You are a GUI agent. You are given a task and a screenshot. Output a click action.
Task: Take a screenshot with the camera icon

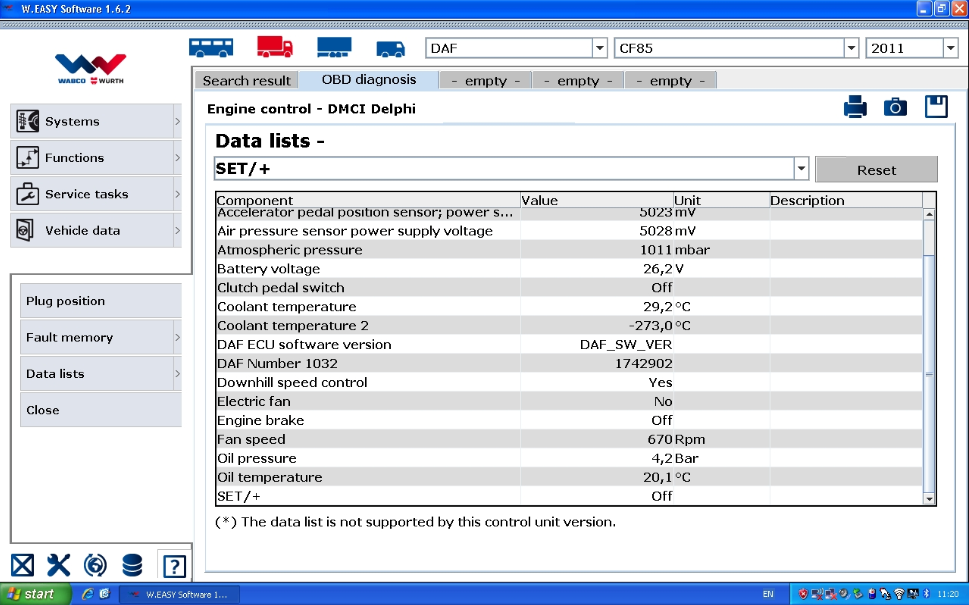pyautogui.click(x=895, y=108)
